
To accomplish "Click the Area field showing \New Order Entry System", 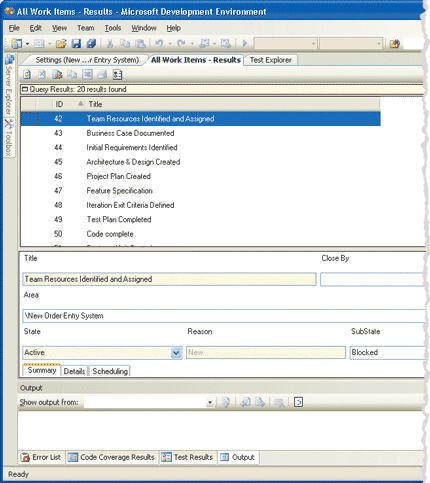I will coord(224,316).
